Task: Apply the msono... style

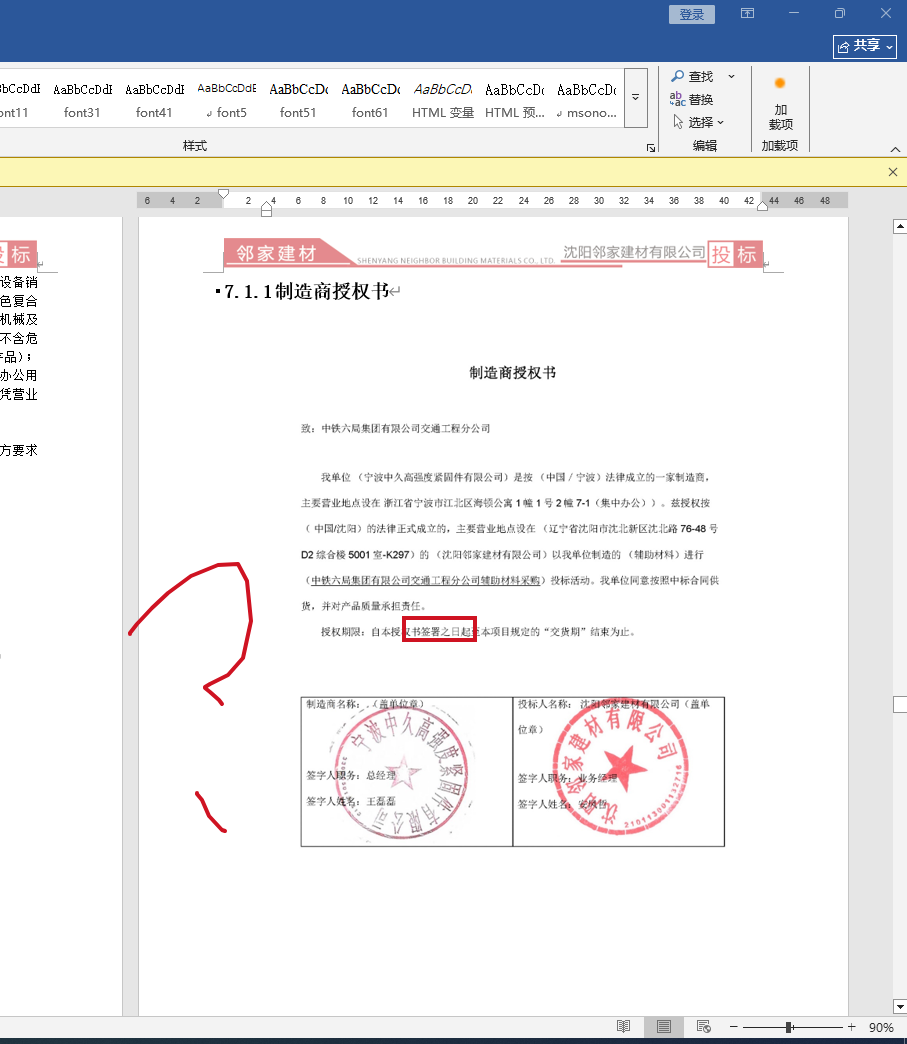Action: (586, 100)
